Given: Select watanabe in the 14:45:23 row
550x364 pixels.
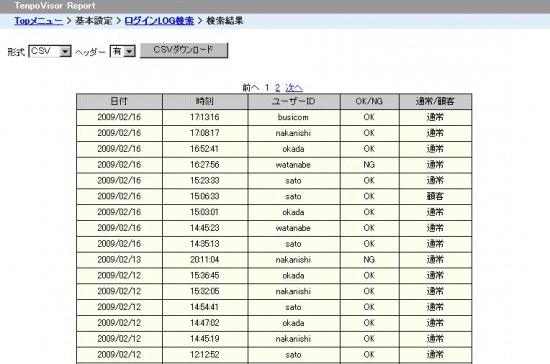Looking at the screenshot, I should coord(294,228).
